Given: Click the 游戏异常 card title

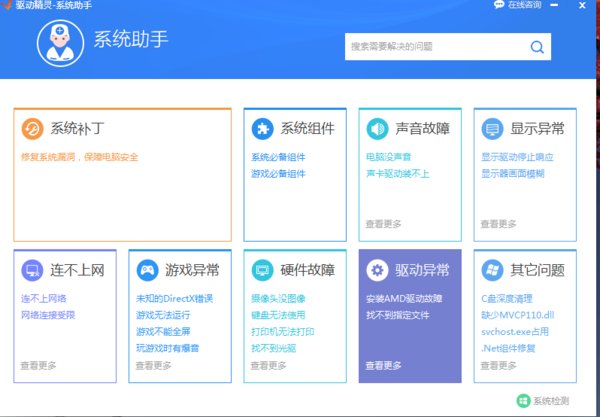Looking at the screenshot, I should (192, 270).
